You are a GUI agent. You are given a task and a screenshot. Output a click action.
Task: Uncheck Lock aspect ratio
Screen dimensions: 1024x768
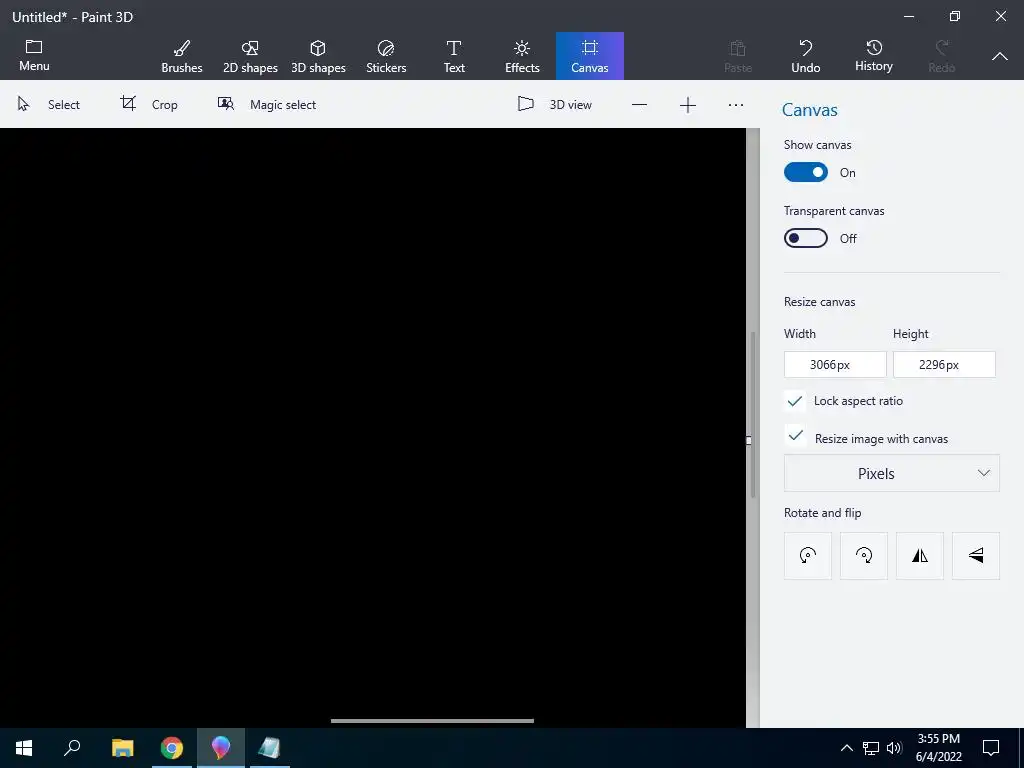(x=795, y=401)
